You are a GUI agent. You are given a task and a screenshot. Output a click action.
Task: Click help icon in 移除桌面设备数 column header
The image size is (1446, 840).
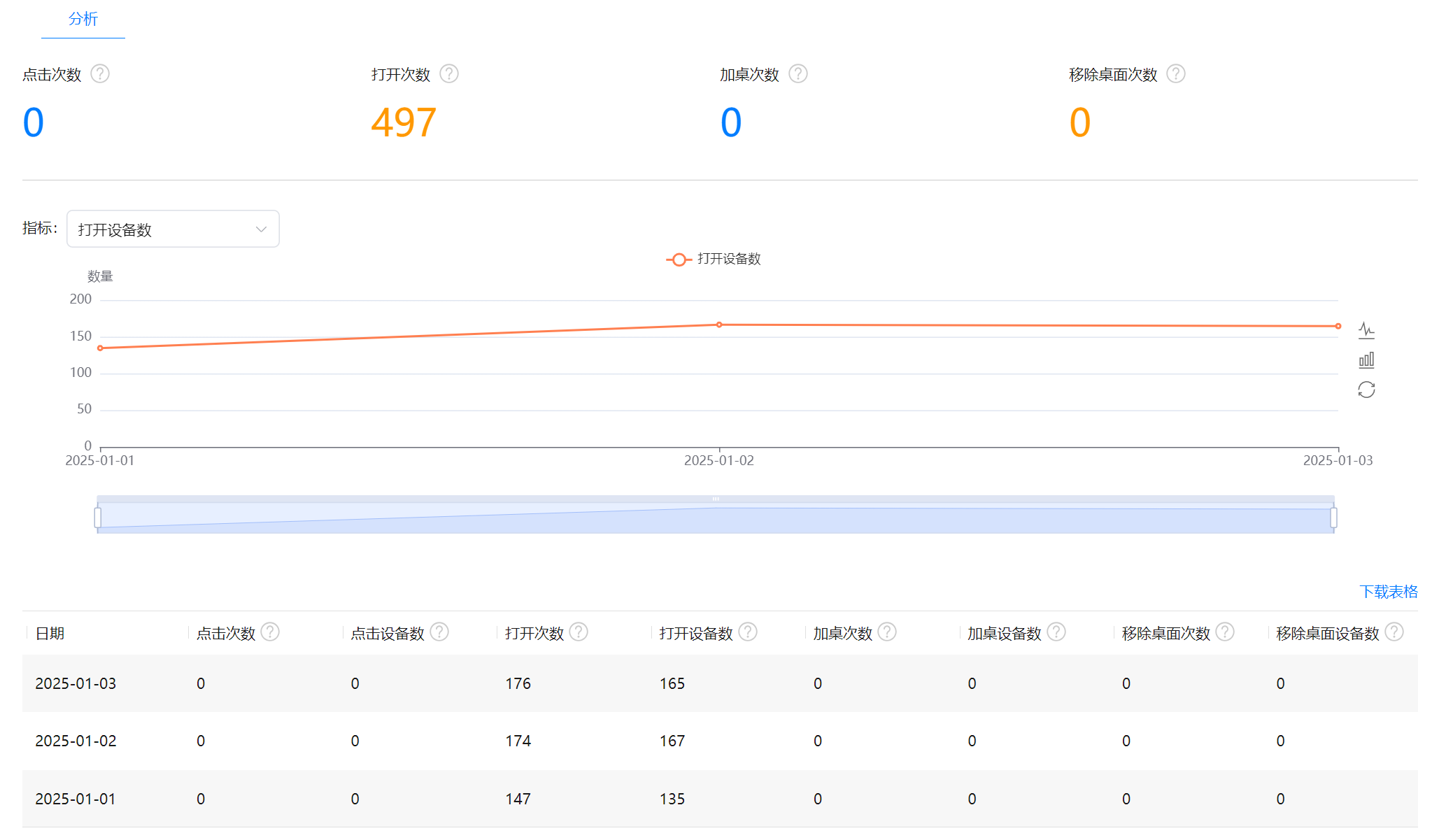(x=1394, y=632)
